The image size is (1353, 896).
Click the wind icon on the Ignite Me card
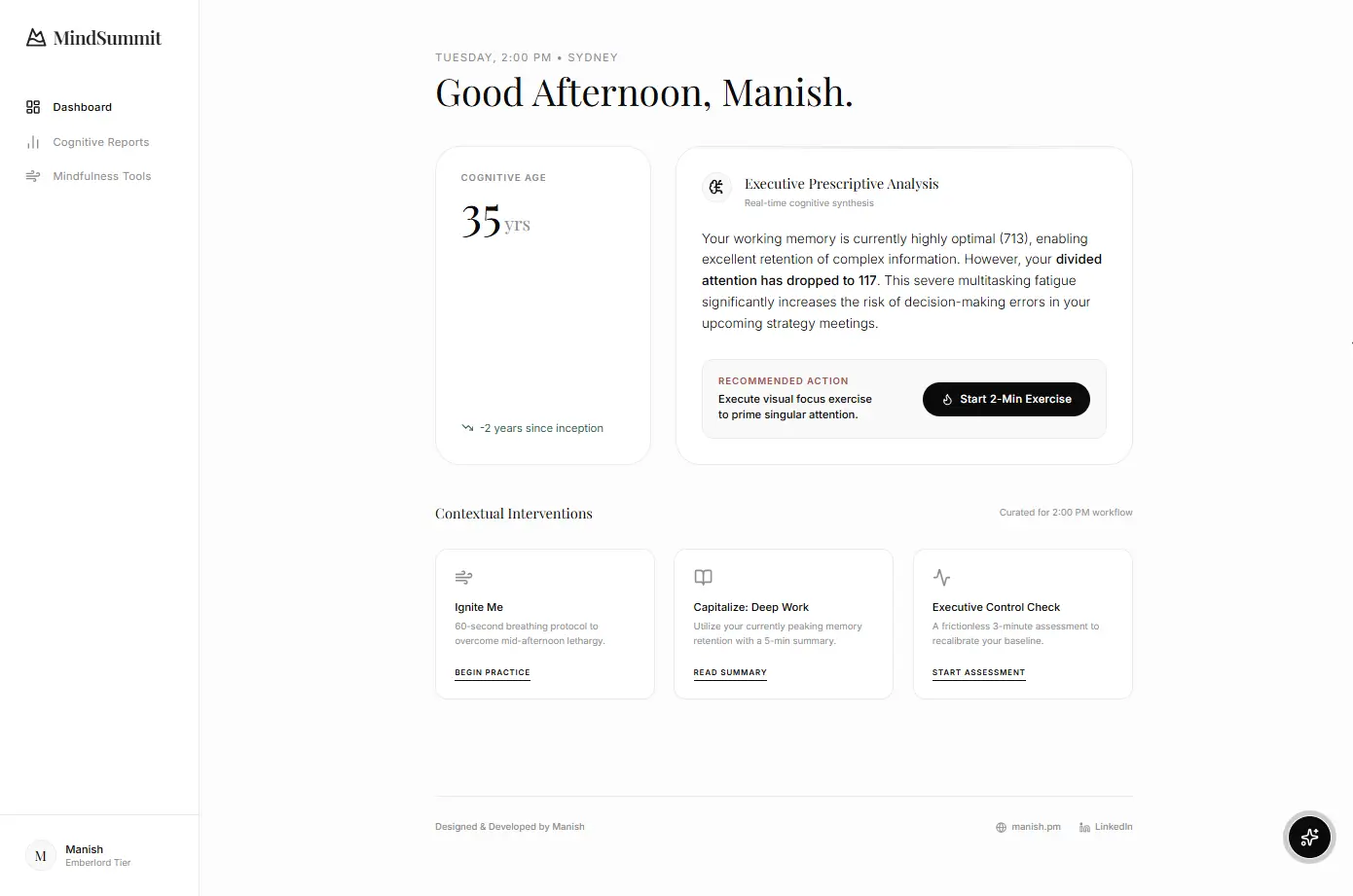click(x=463, y=577)
